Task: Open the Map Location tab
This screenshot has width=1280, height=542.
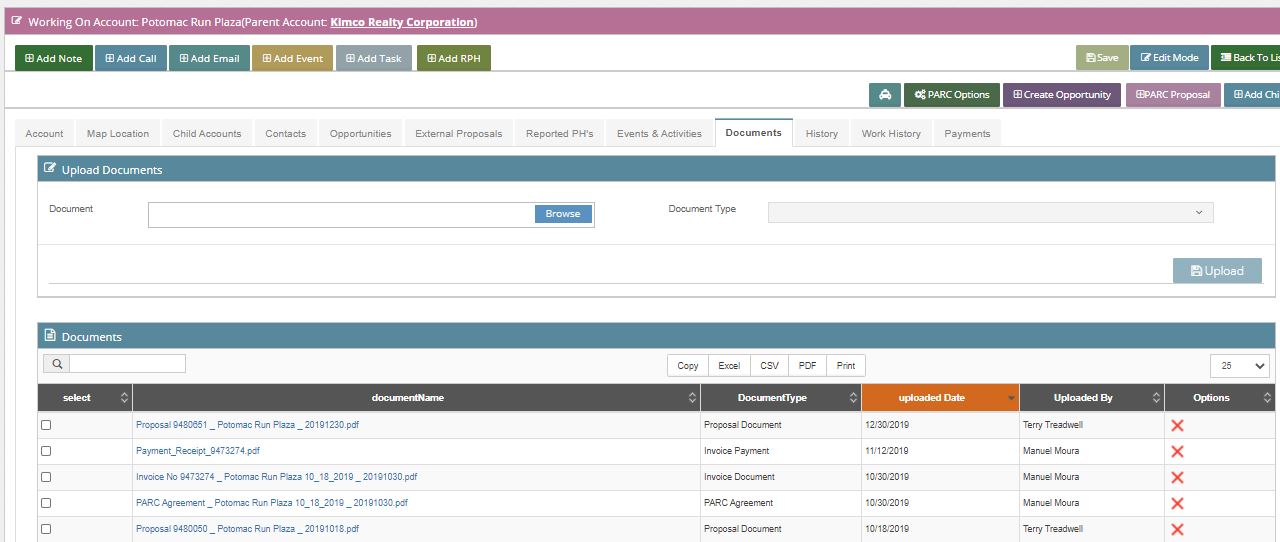Action: point(118,133)
